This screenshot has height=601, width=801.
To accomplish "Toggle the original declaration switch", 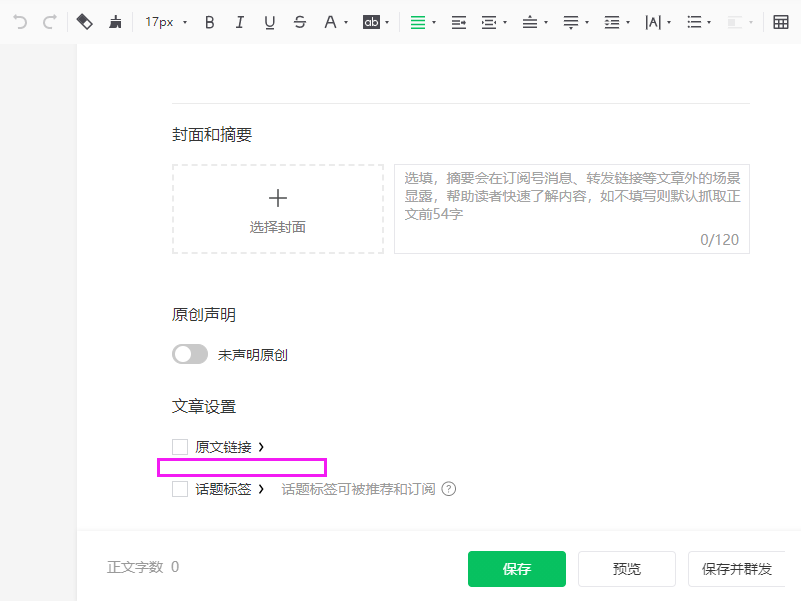I will (x=190, y=354).
